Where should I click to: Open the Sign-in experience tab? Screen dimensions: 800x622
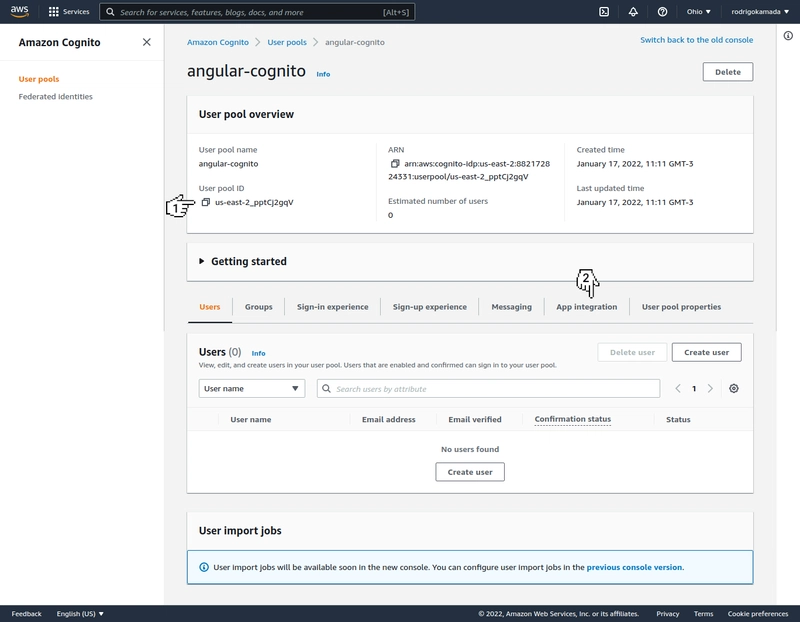[x=333, y=307]
